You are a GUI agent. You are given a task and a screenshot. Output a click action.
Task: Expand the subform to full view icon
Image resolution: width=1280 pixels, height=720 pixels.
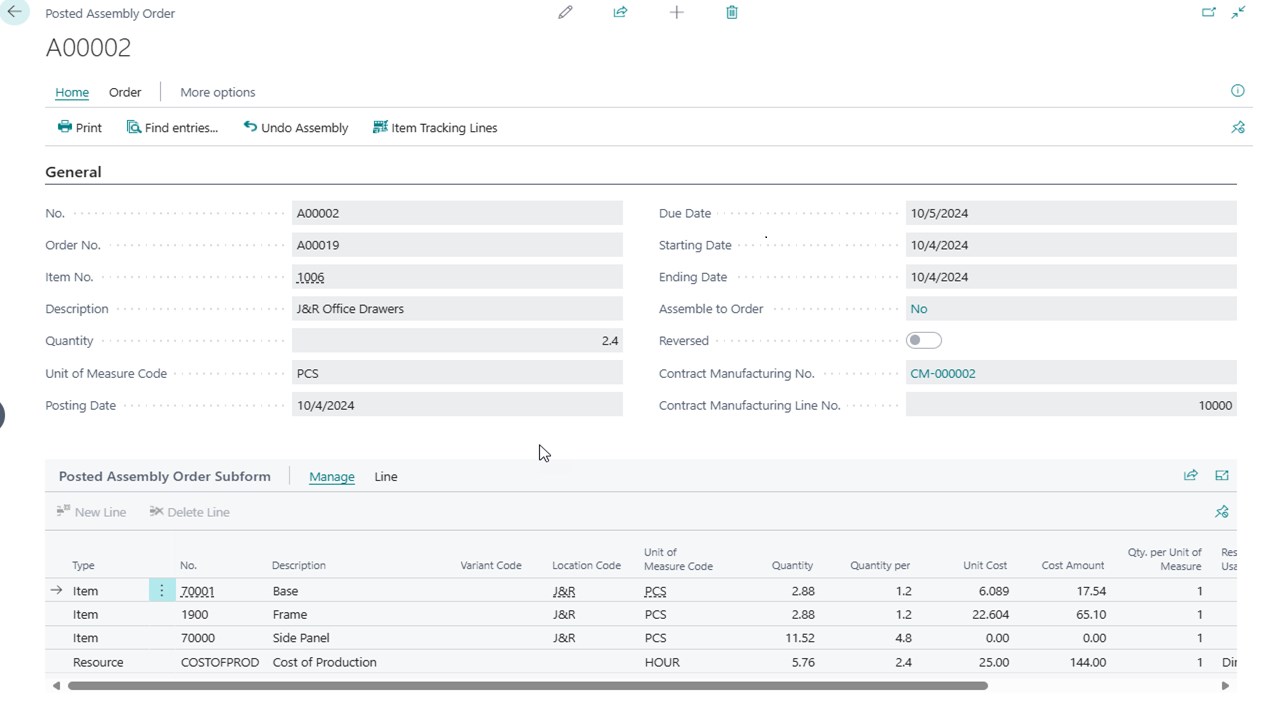(1221, 476)
